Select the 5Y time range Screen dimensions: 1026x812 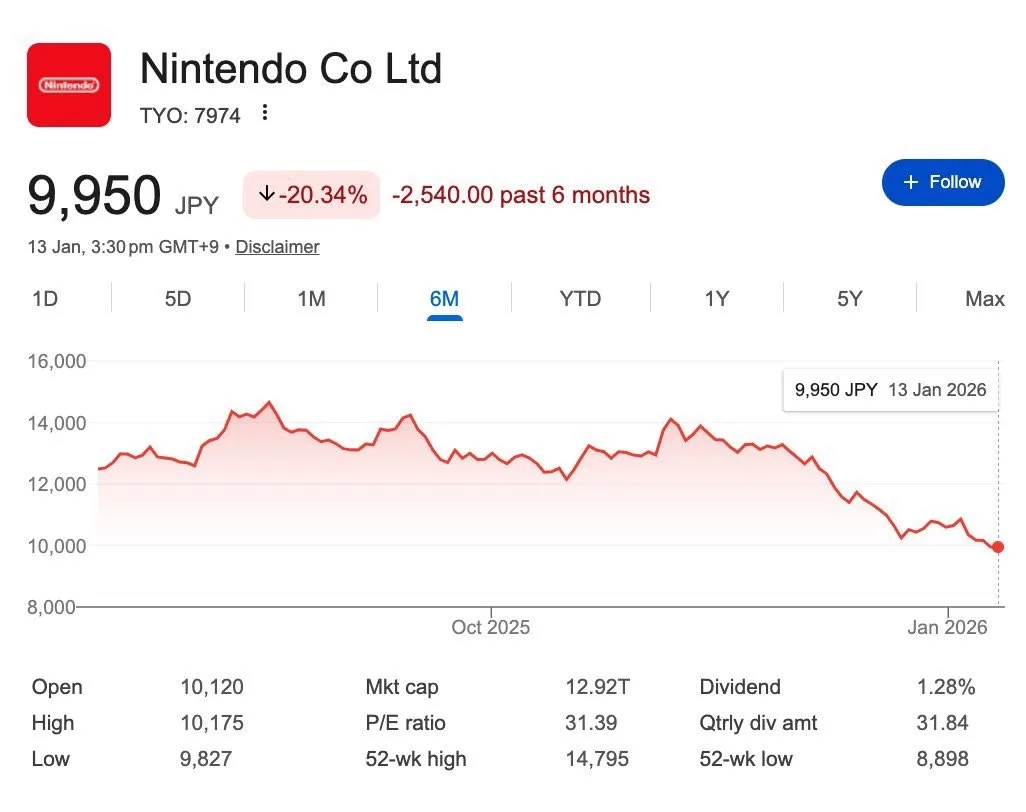[x=849, y=299]
